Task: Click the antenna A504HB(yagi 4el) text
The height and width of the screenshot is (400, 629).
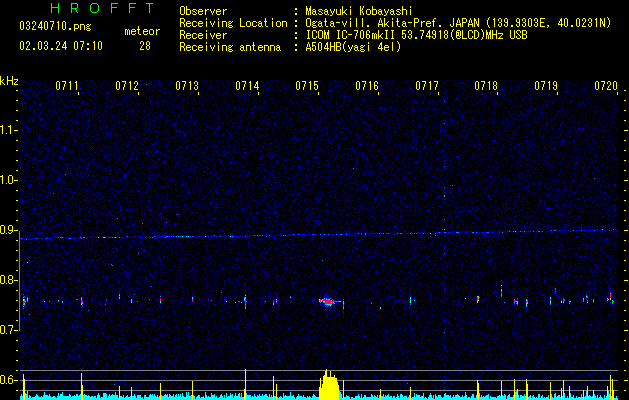Action: [x=353, y=47]
